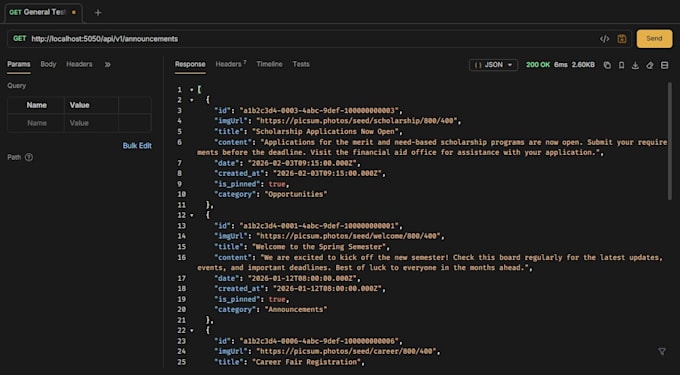Click the Bulk Edit link
This screenshot has width=680, height=375.
pos(137,146)
